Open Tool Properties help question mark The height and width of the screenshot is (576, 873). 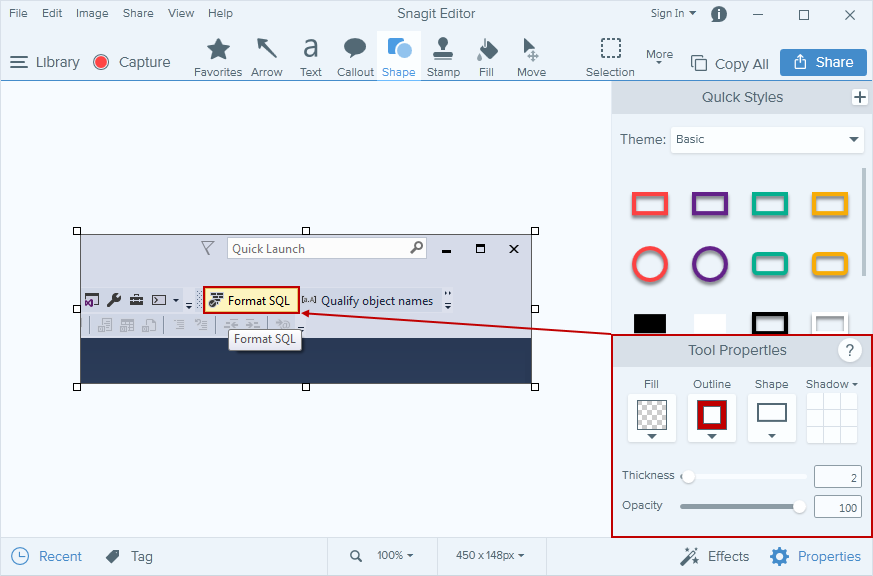[x=850, y=351]
